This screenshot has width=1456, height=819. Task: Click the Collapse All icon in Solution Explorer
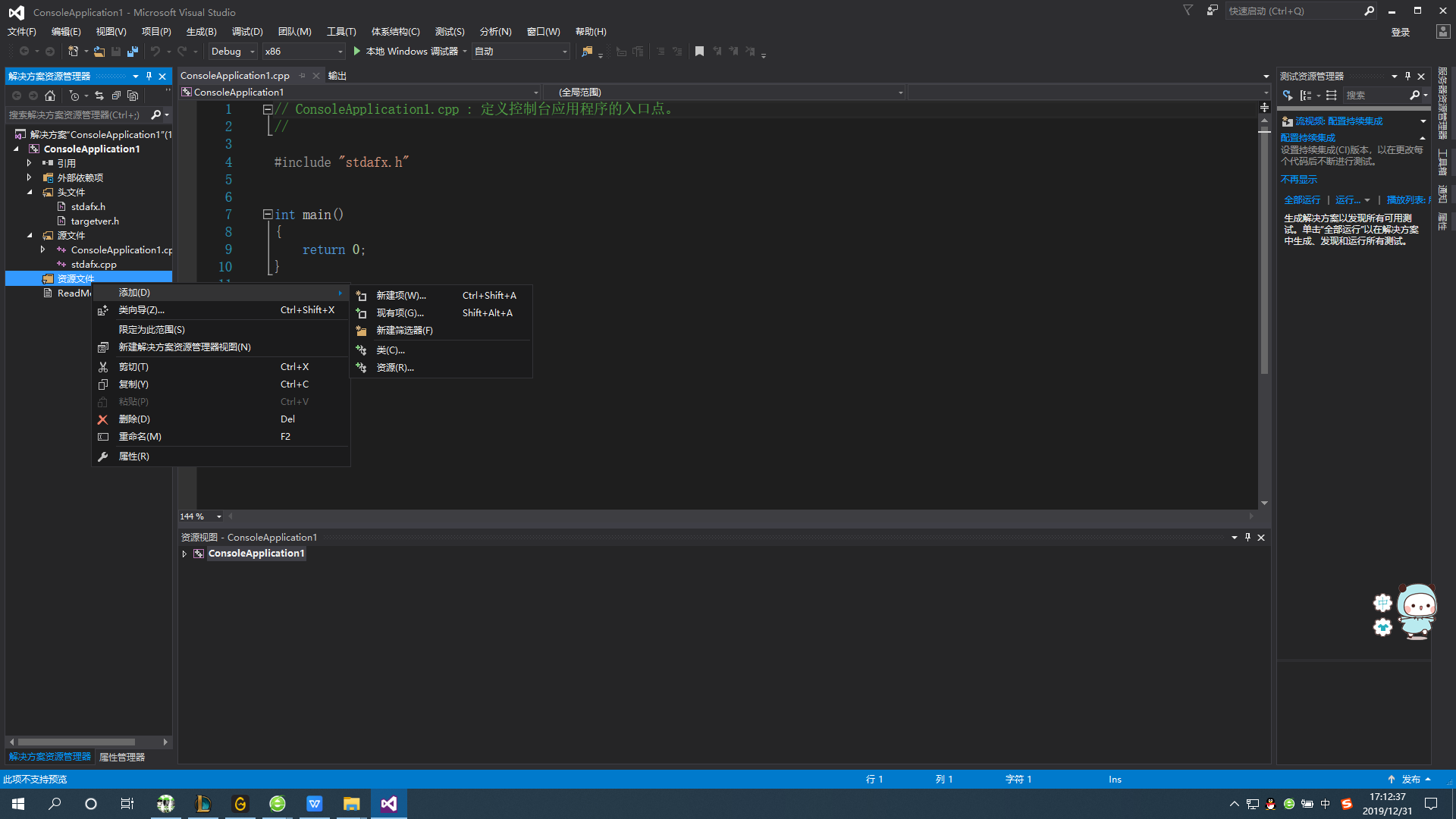pos(116,96)
